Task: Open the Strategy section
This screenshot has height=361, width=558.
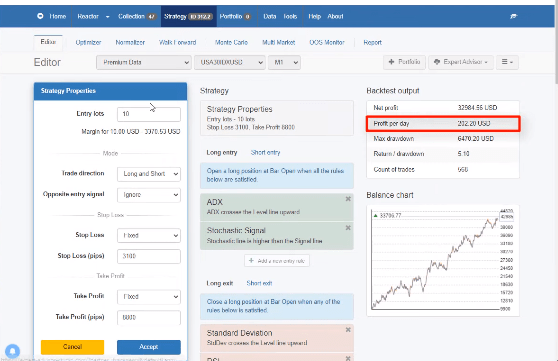Action: 188,16
